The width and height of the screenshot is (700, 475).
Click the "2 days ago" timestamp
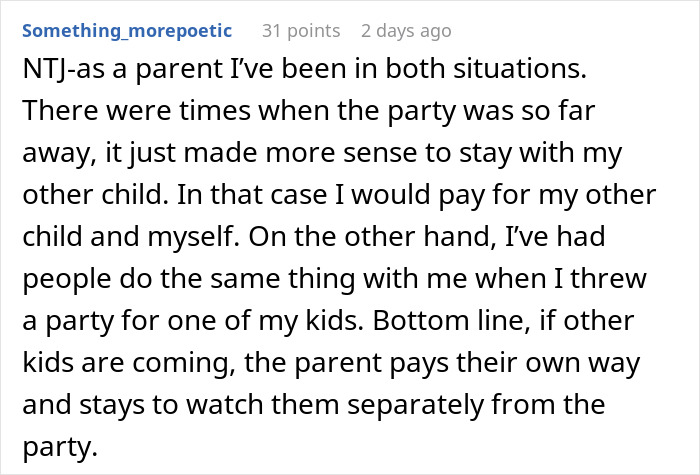[406, 31]
